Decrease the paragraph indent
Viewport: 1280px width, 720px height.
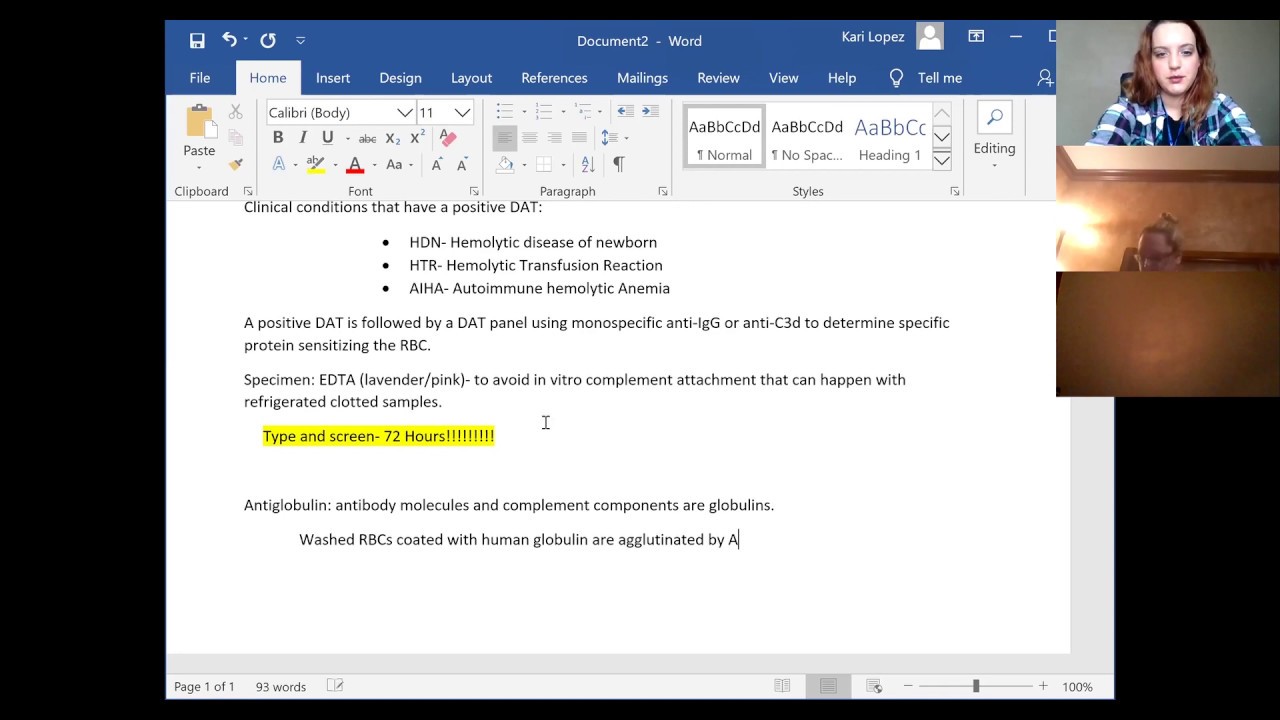coord(625,111)
